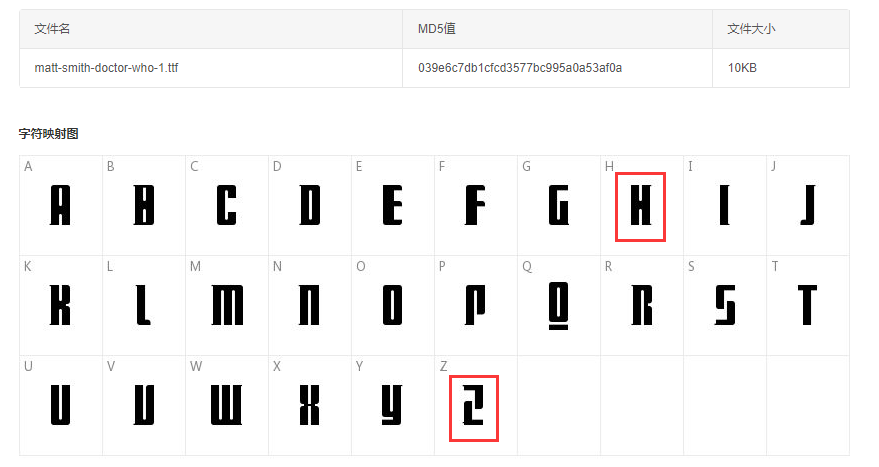Click the 文件名 column header
Image resolution: width=879 pixels, height=467 pixels.
pyautogui.click(x=52, y=29)
